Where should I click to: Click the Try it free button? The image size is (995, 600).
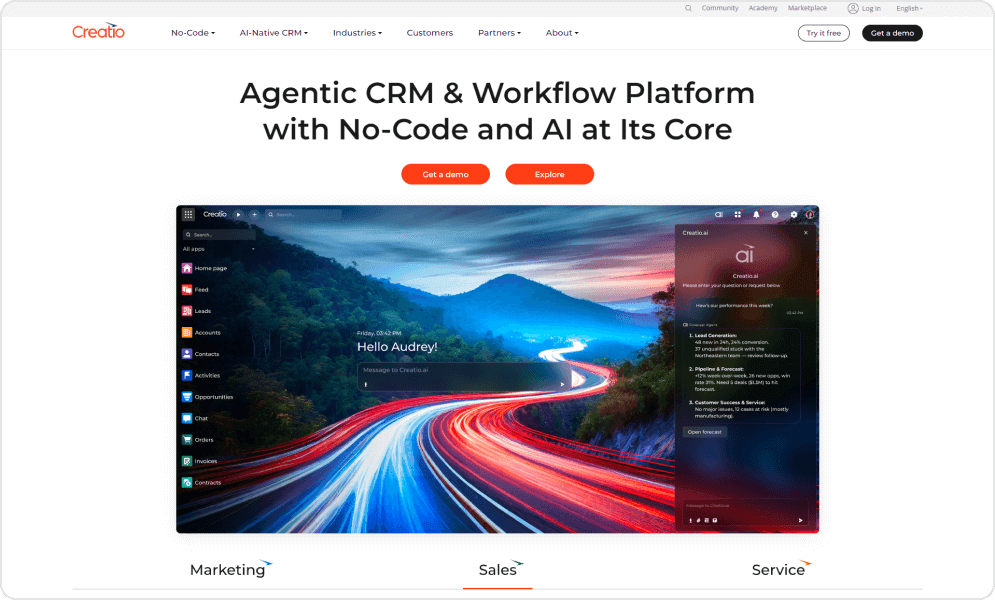[x=823, y=33]
